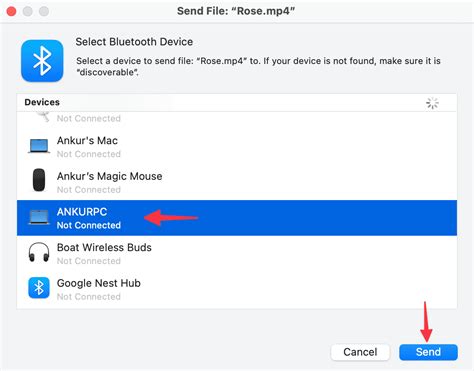Image resolution: width=474 pixels, height=371 pixels.
Task: Select the ANKURPC device row
Action: [237, 218]
